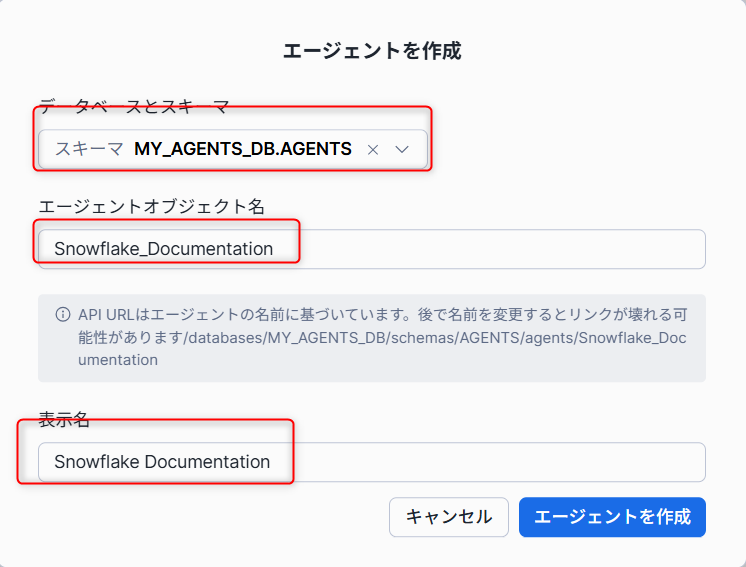The image size is (746, 567).
Task: Click the スキーマ prefix inside the combo box
Action: (x=89, y=149)
